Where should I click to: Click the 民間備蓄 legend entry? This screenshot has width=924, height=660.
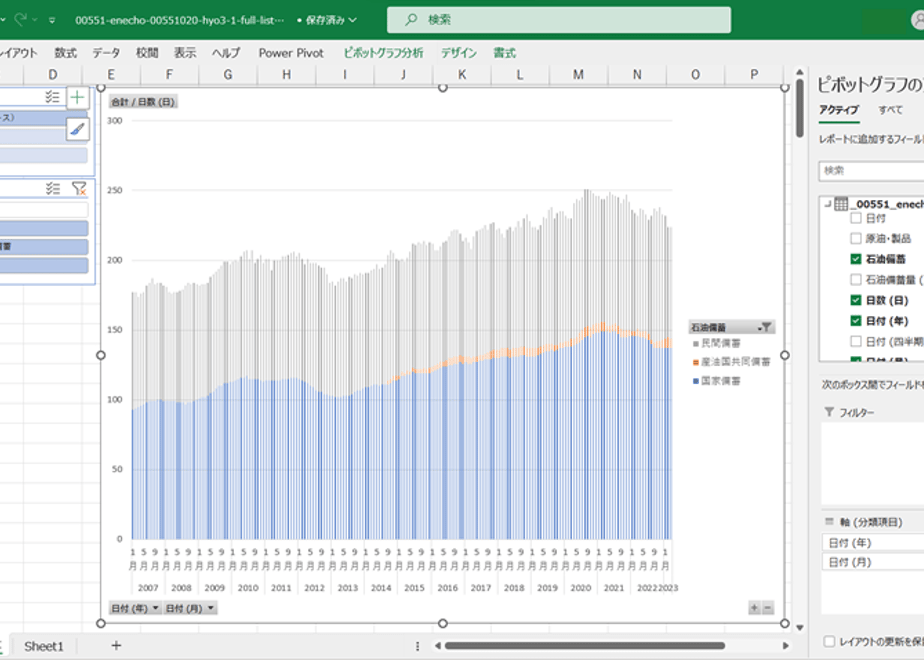(x=717, y=343)
